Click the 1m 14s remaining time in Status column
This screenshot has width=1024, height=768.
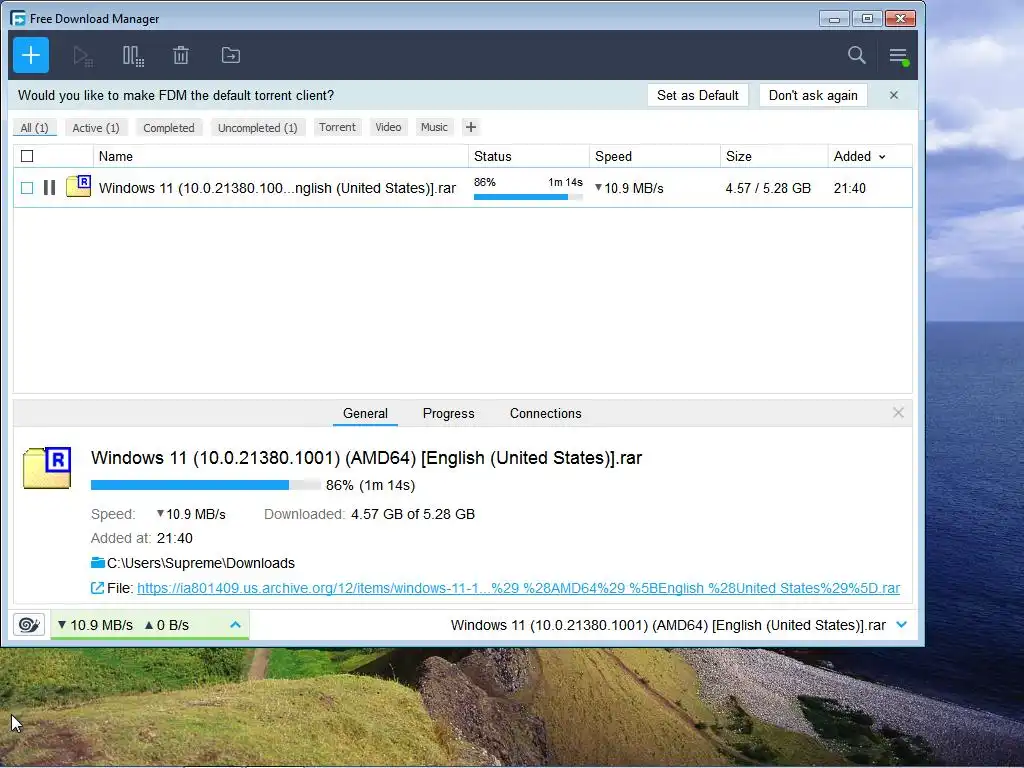566,182
